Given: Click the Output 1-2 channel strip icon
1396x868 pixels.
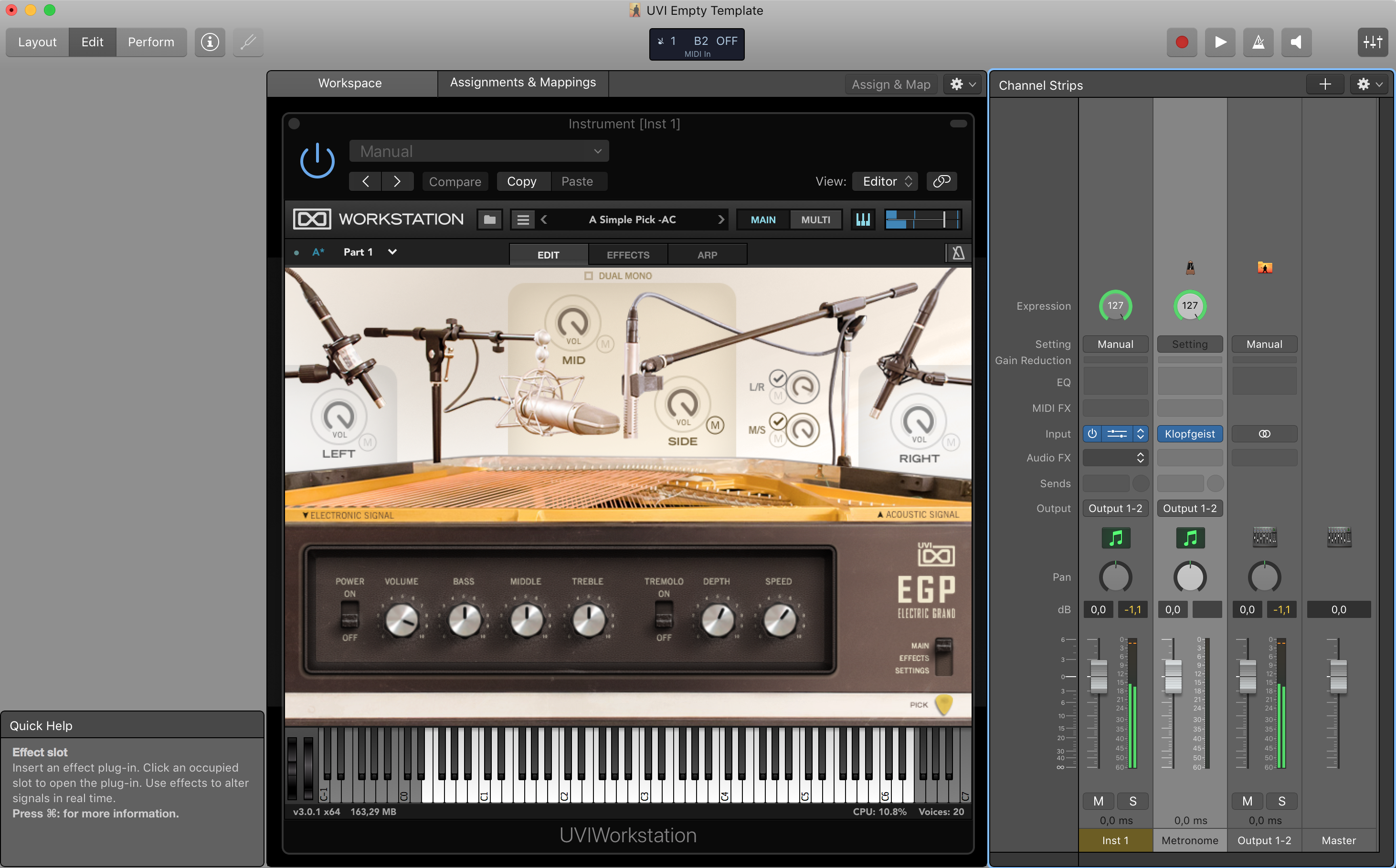Looking at the screenshot, I should [x=1265, y=268].
